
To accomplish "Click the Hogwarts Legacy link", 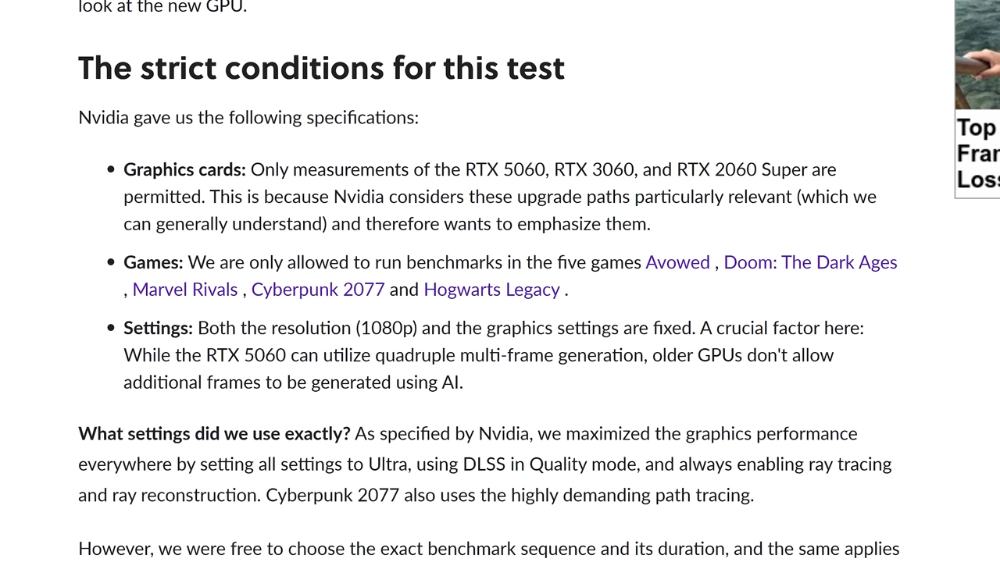I will point(492,290).
